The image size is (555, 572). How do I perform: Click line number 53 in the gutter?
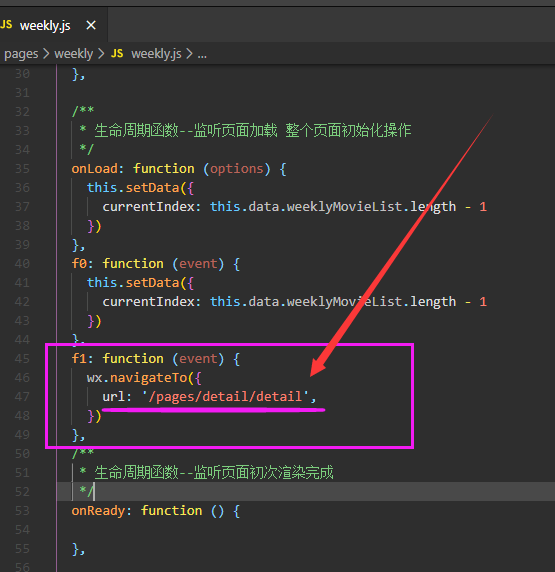pyautogui.click(x=22, y=511)
